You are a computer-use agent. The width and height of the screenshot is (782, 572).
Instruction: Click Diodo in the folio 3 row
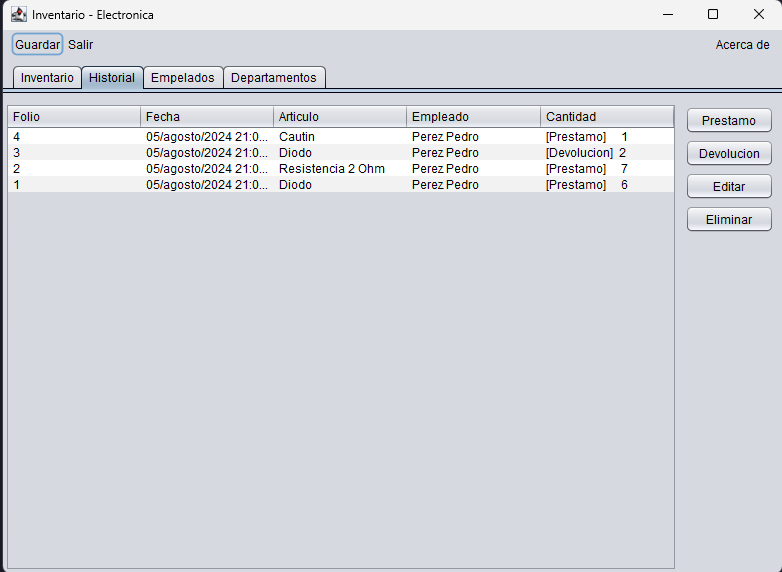point(340,153)
